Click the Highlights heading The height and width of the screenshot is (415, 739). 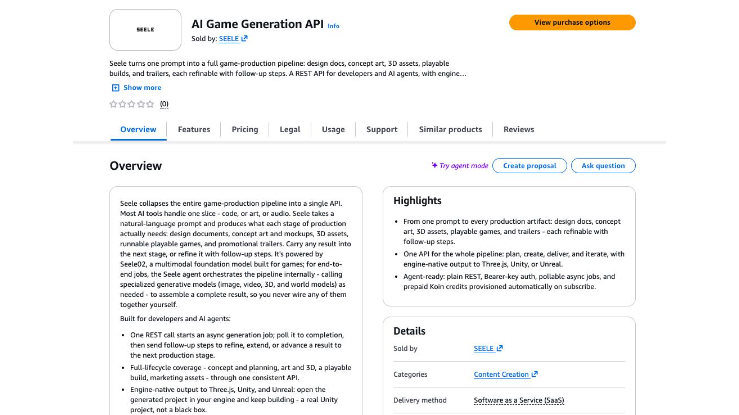point(417,201)
